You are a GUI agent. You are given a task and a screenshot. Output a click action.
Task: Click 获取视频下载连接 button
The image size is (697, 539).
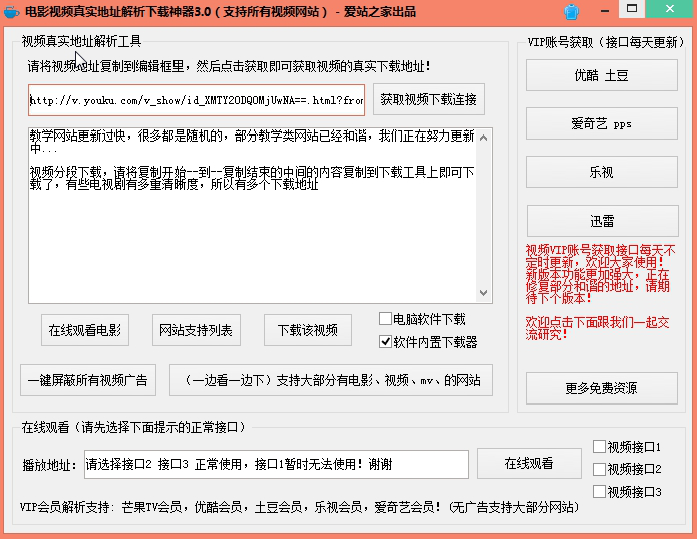coord(429,99)
